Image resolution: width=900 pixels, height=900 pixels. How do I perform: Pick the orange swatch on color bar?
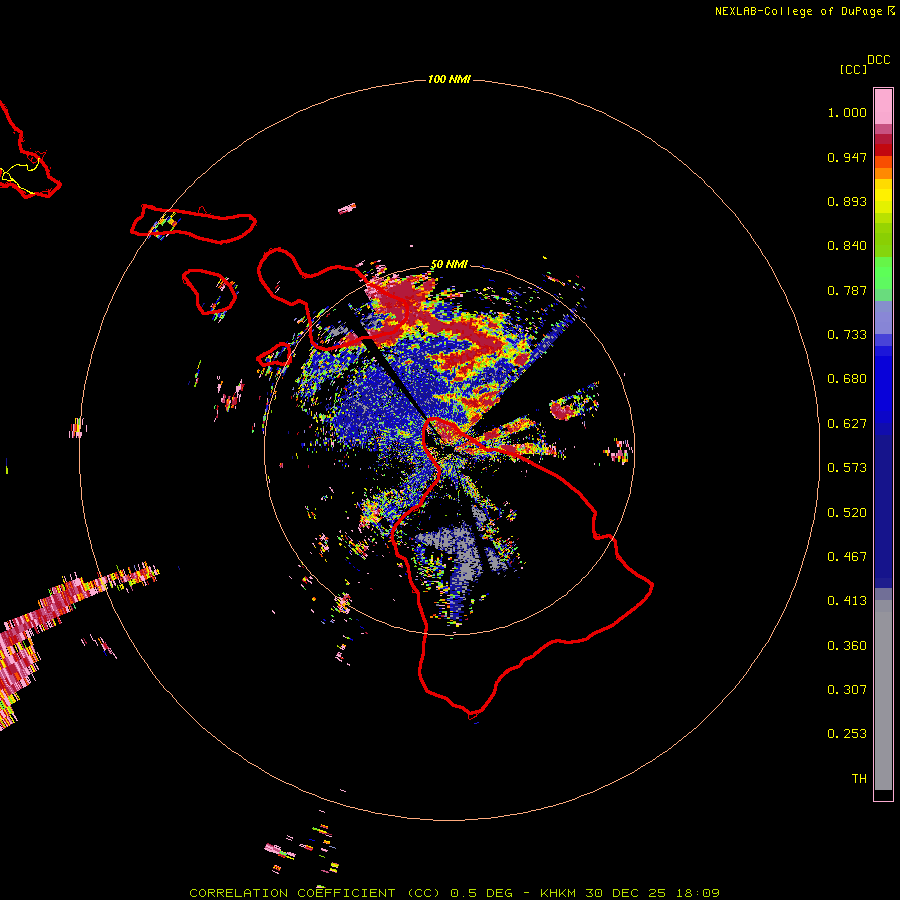(883, 173)
